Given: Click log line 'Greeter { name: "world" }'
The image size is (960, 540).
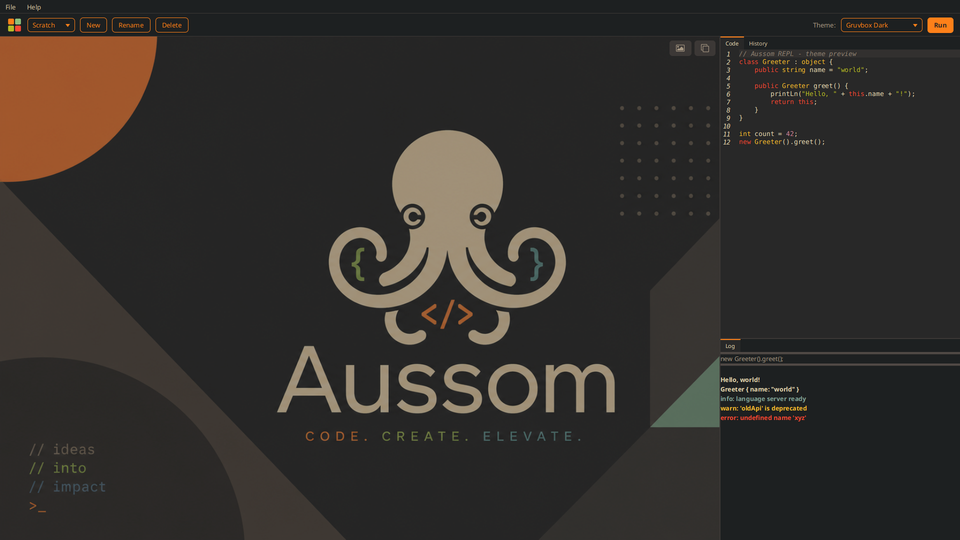Looking at the screenshot, I should (760, 389).
